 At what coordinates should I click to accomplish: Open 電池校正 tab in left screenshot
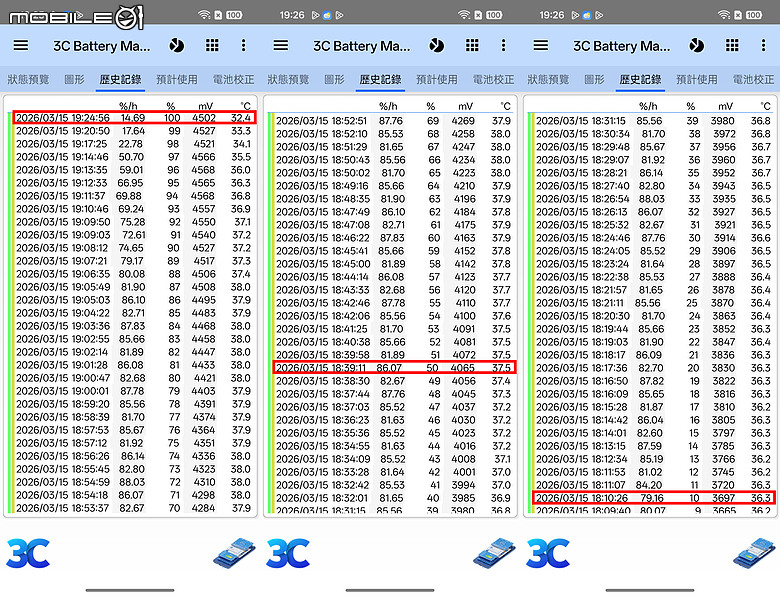pyautogui.click(x=233, y=80)
